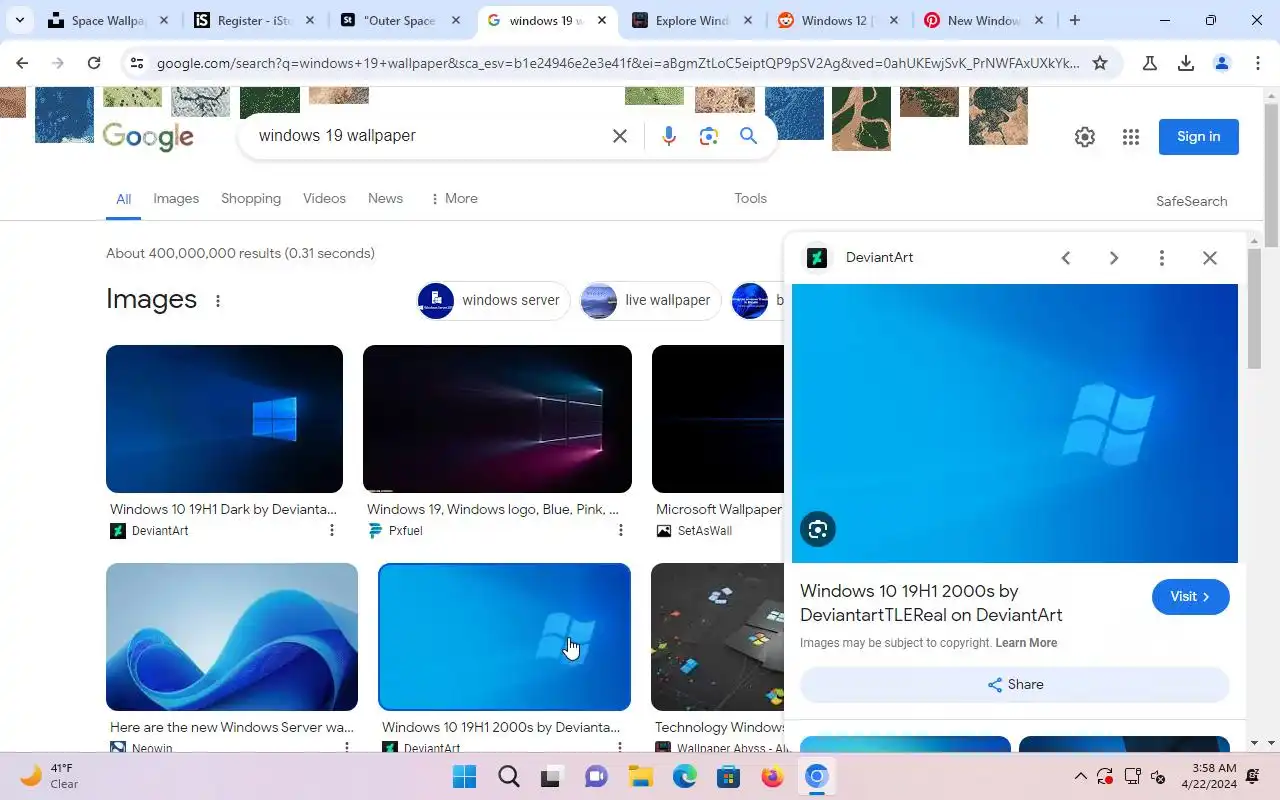Reload the current page
Viewport: 1280px width, 800px height.
point(94,63)
